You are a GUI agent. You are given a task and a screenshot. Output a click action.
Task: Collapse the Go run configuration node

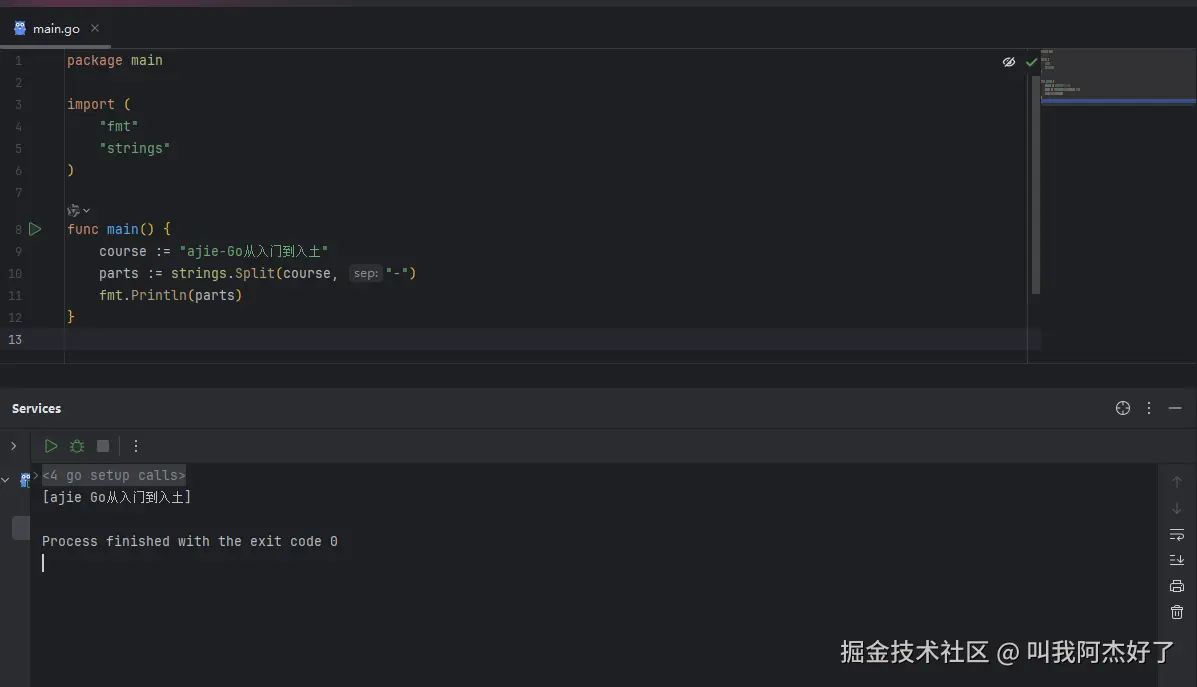pos(5,480)
